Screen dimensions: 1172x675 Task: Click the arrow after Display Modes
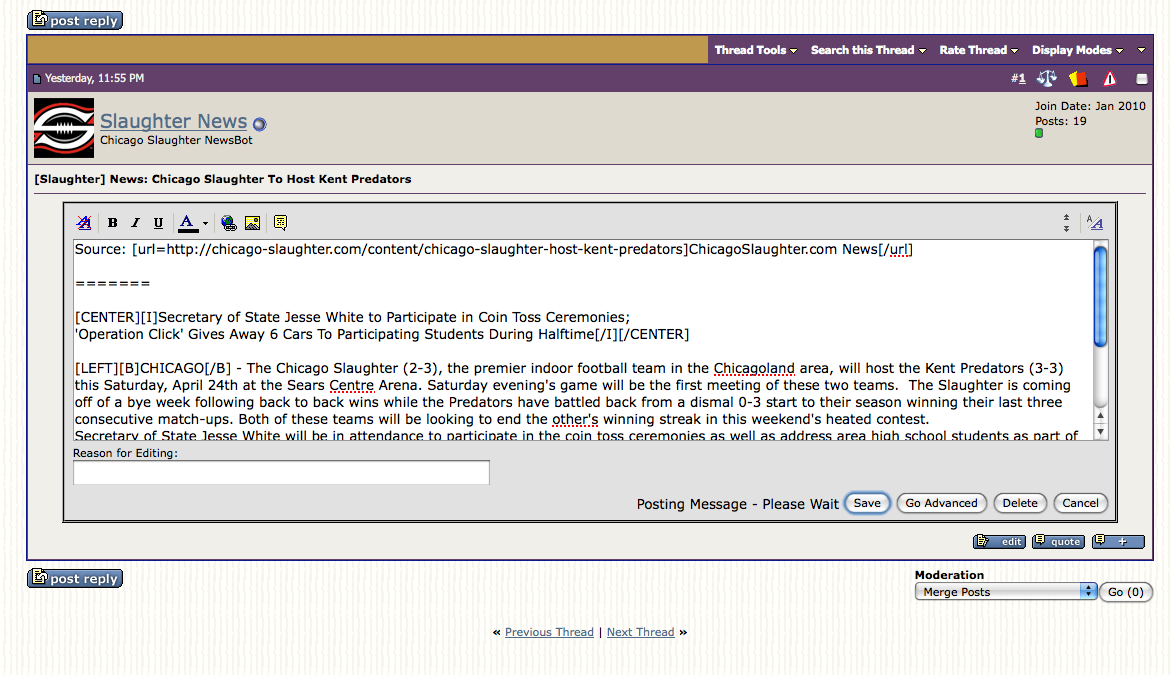tap(1141, 50)
